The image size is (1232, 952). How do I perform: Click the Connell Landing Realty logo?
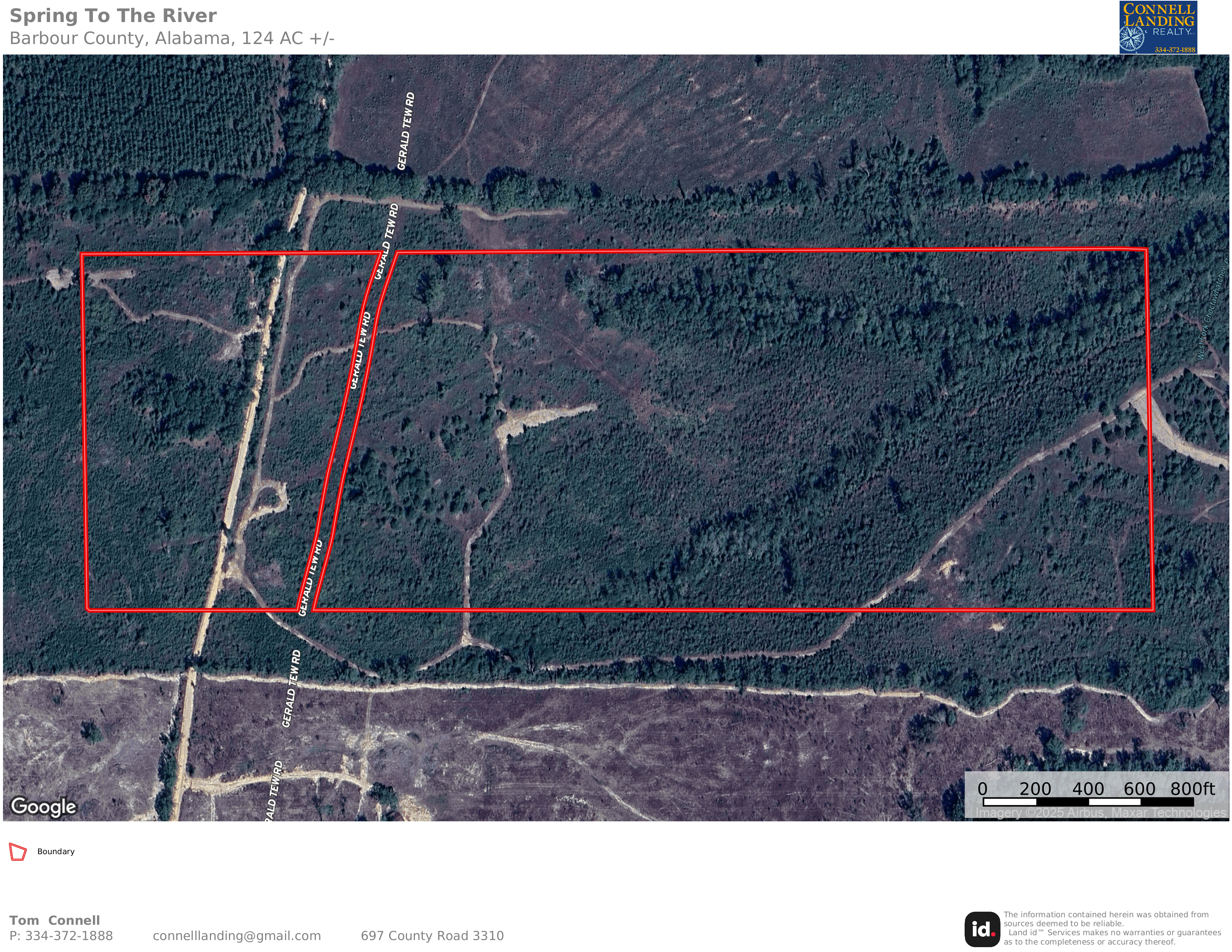(1158, 27)
